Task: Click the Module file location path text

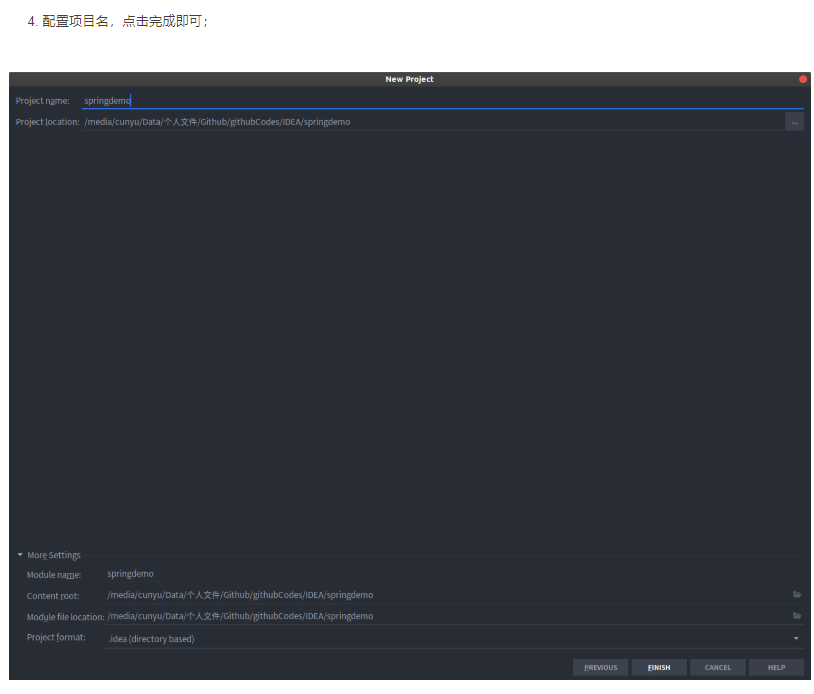Action: [240, 616]
